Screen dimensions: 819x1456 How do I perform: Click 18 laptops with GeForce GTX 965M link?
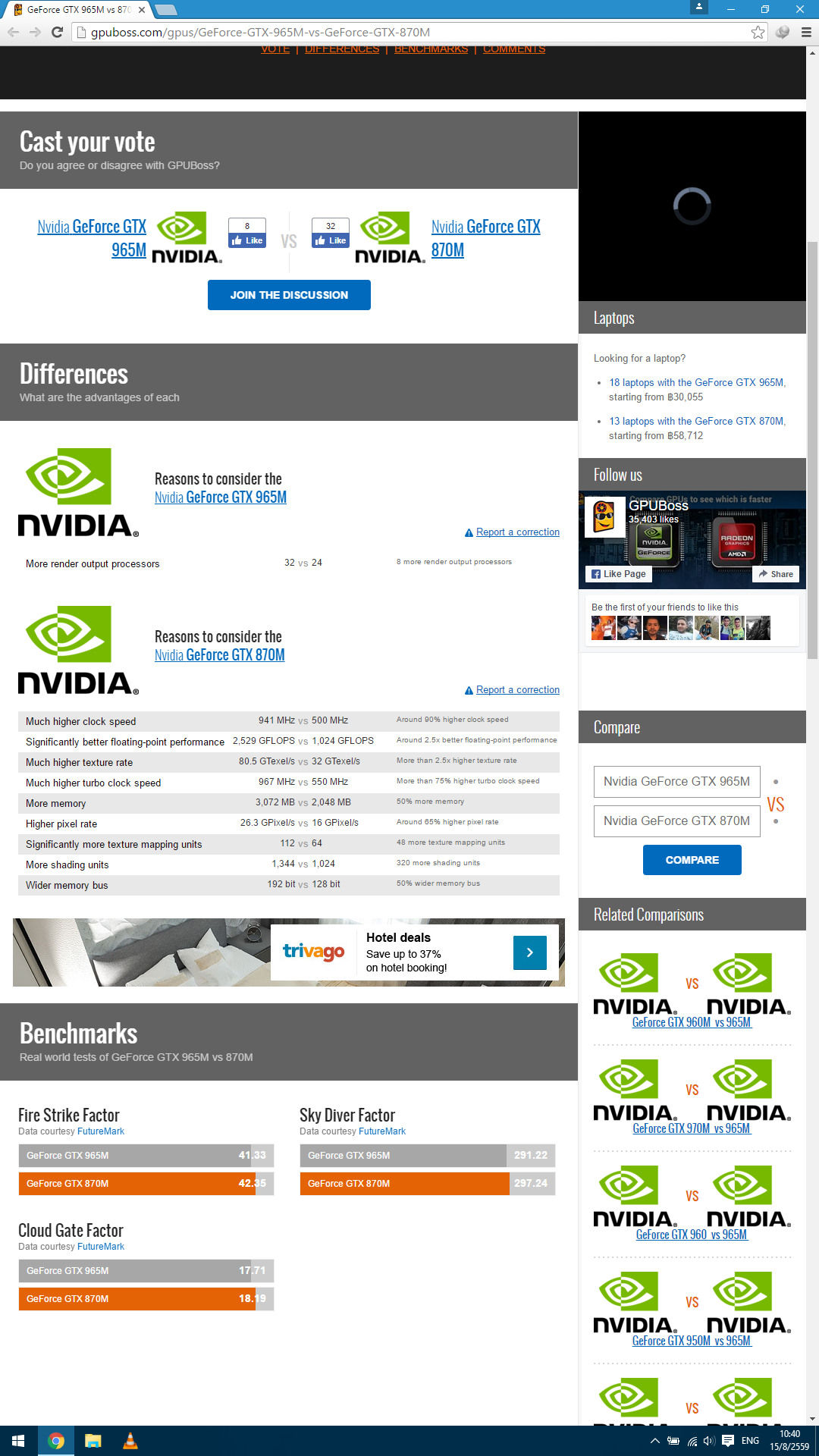(x=697, y=383)
